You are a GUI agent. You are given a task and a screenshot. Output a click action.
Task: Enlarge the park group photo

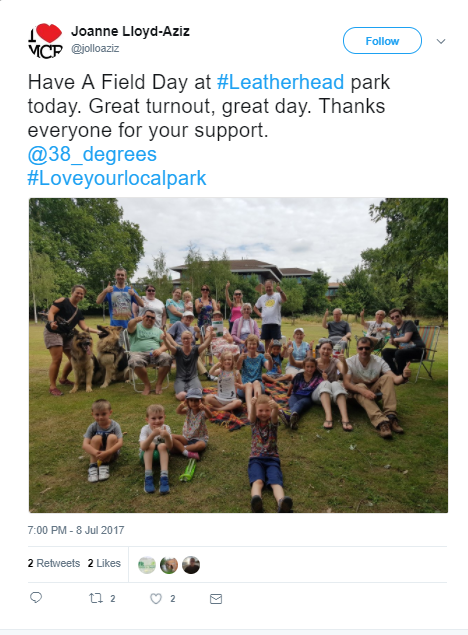[238, 355]
